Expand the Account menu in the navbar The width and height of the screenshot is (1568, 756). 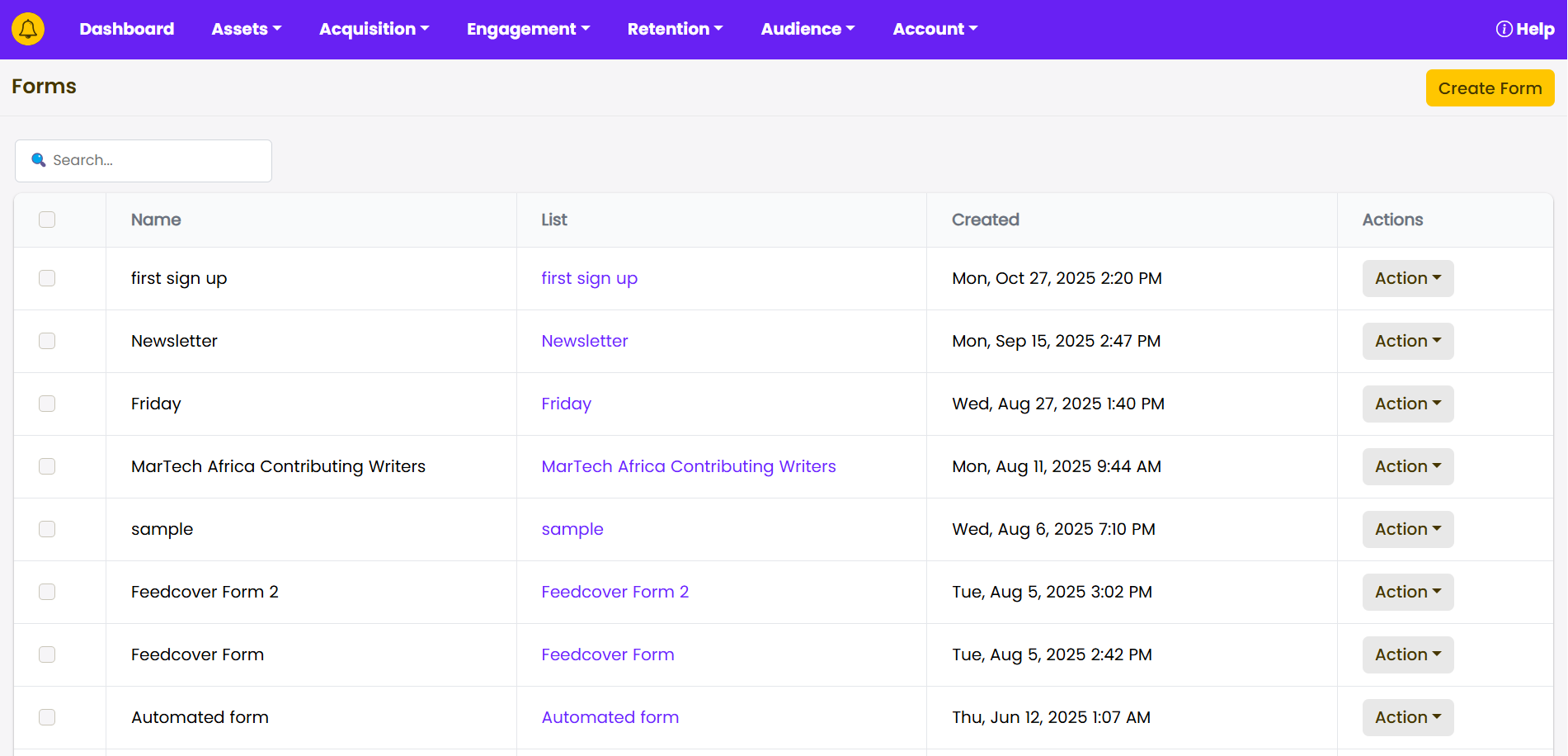935,29
